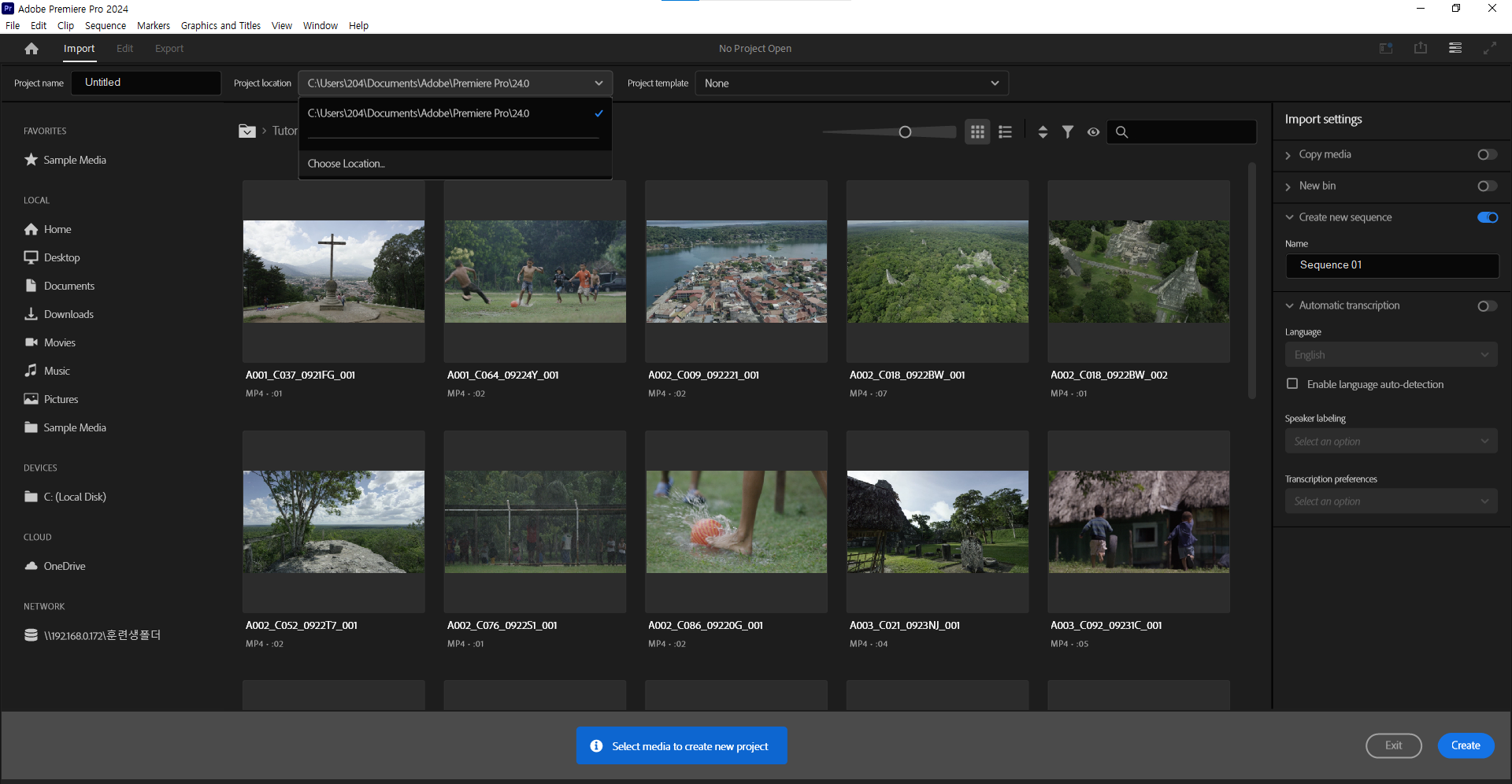Image resolution: width=1512 pixels, height=784 pixels.
Task: Click the info icon in select media banner
Action: 596,746
